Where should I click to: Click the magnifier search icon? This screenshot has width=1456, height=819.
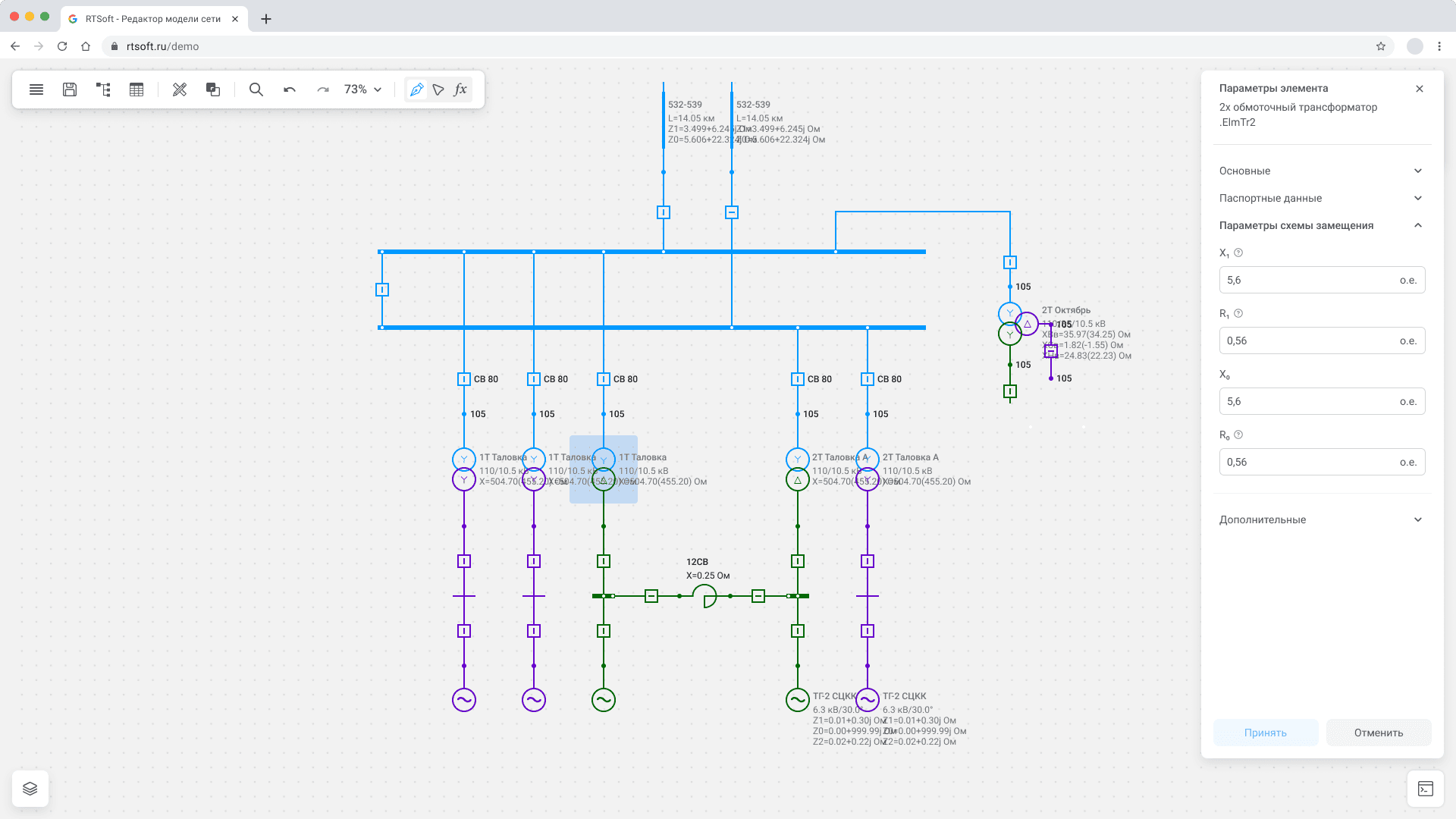point(256,89)
